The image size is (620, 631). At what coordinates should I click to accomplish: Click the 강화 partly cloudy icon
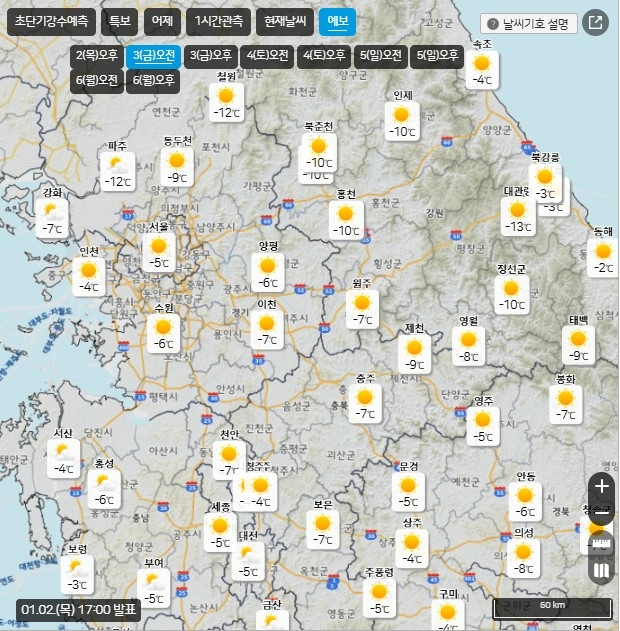pos(52,219)
